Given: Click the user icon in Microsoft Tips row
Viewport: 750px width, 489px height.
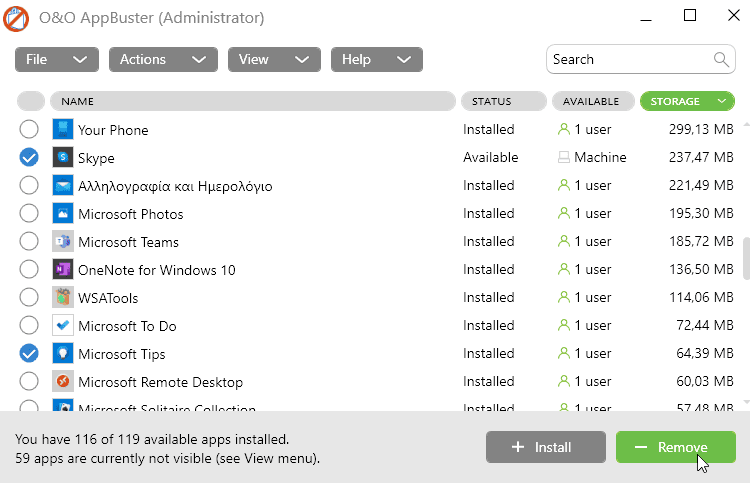Looking at the screenshot, I should coord(564,353).
